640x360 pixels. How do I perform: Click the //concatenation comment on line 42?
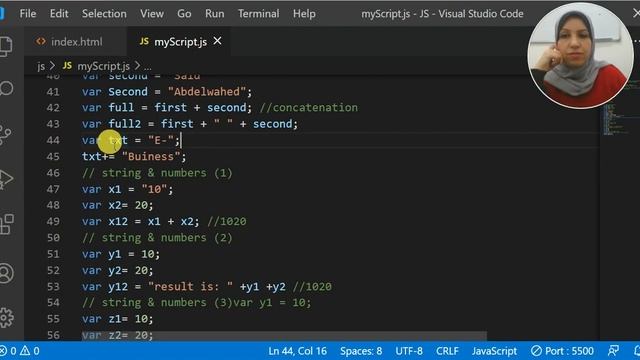click(309, 108)
